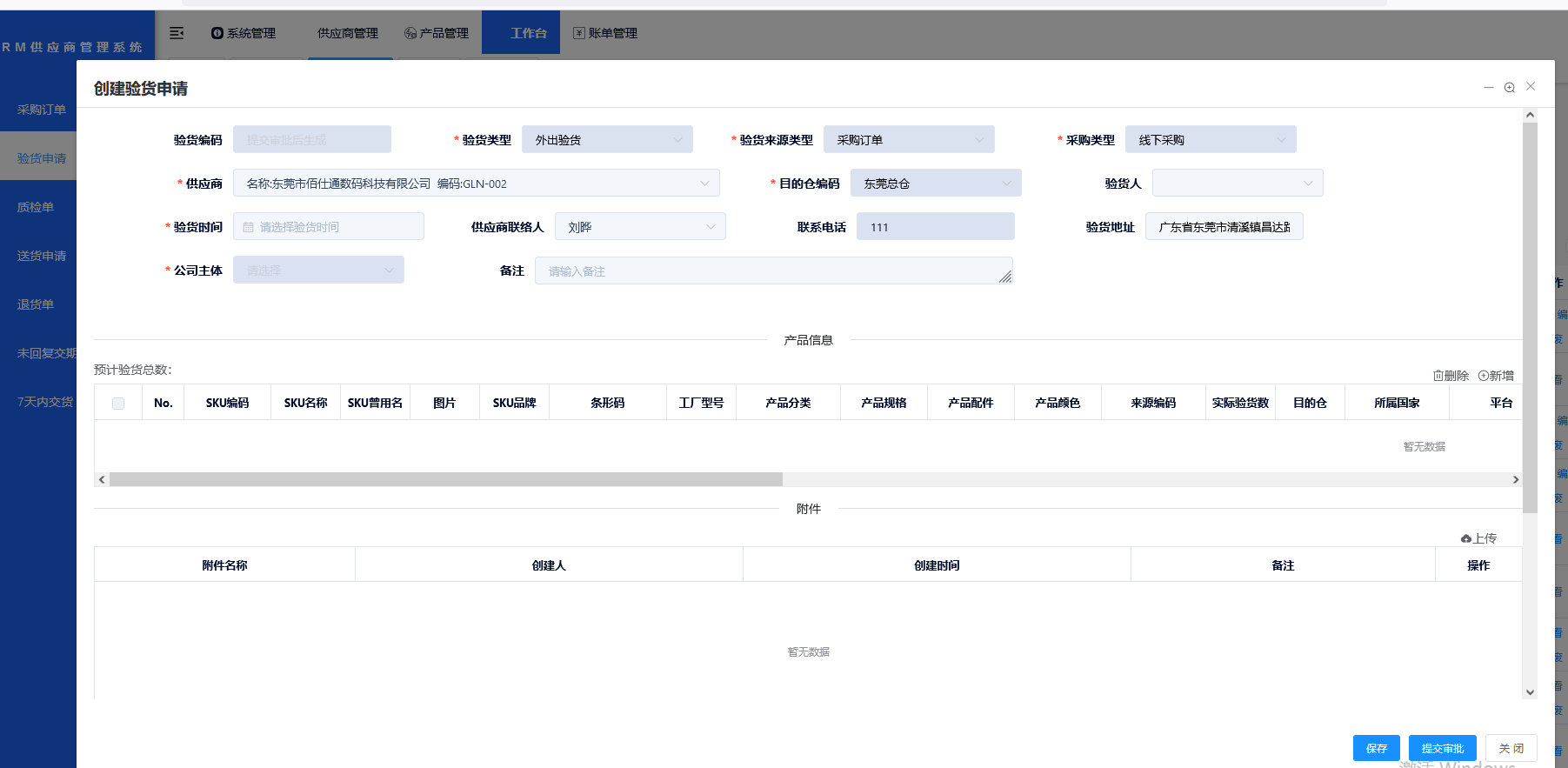Image resolution: width=1568 pixels, height=768 pixels.
Task: Click the 实际验货数 column header
Action: point(1240,403)
